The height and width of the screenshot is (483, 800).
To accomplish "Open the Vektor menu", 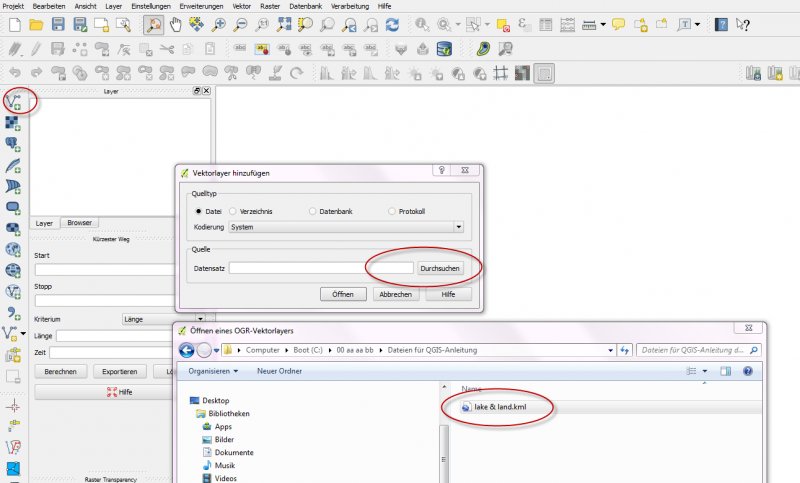I will (x=242, y=6).
